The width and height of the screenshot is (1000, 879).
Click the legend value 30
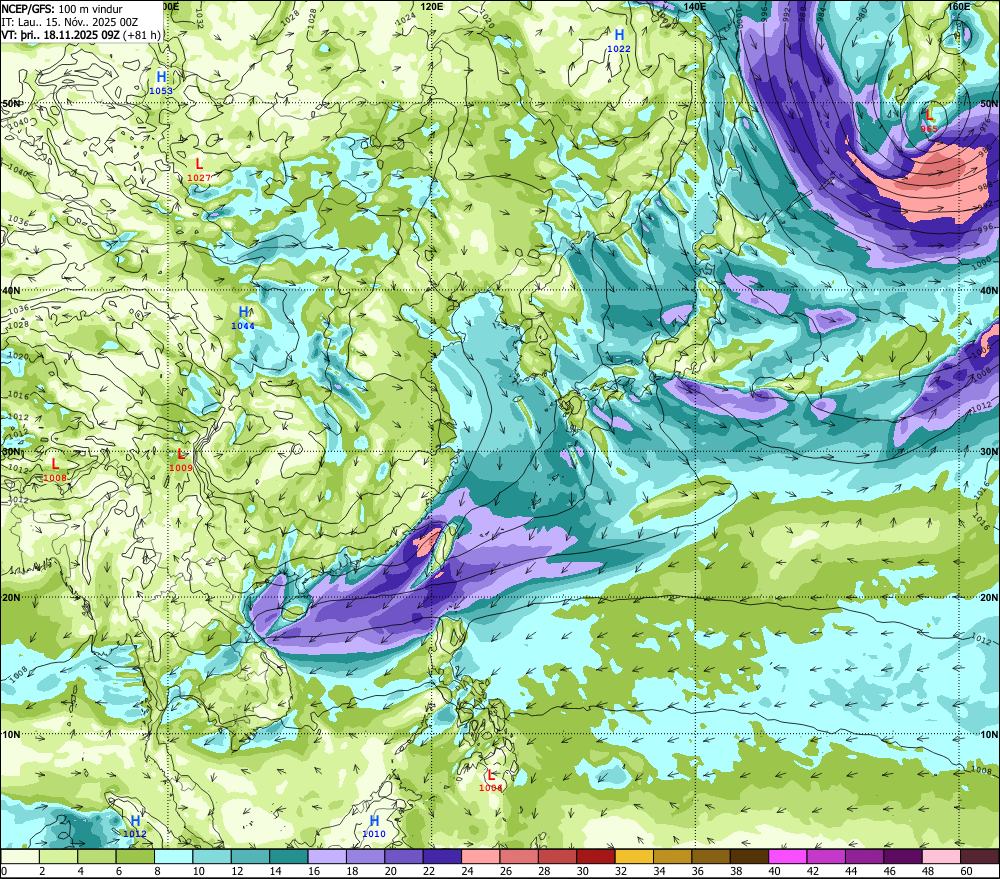pos(582,871)
